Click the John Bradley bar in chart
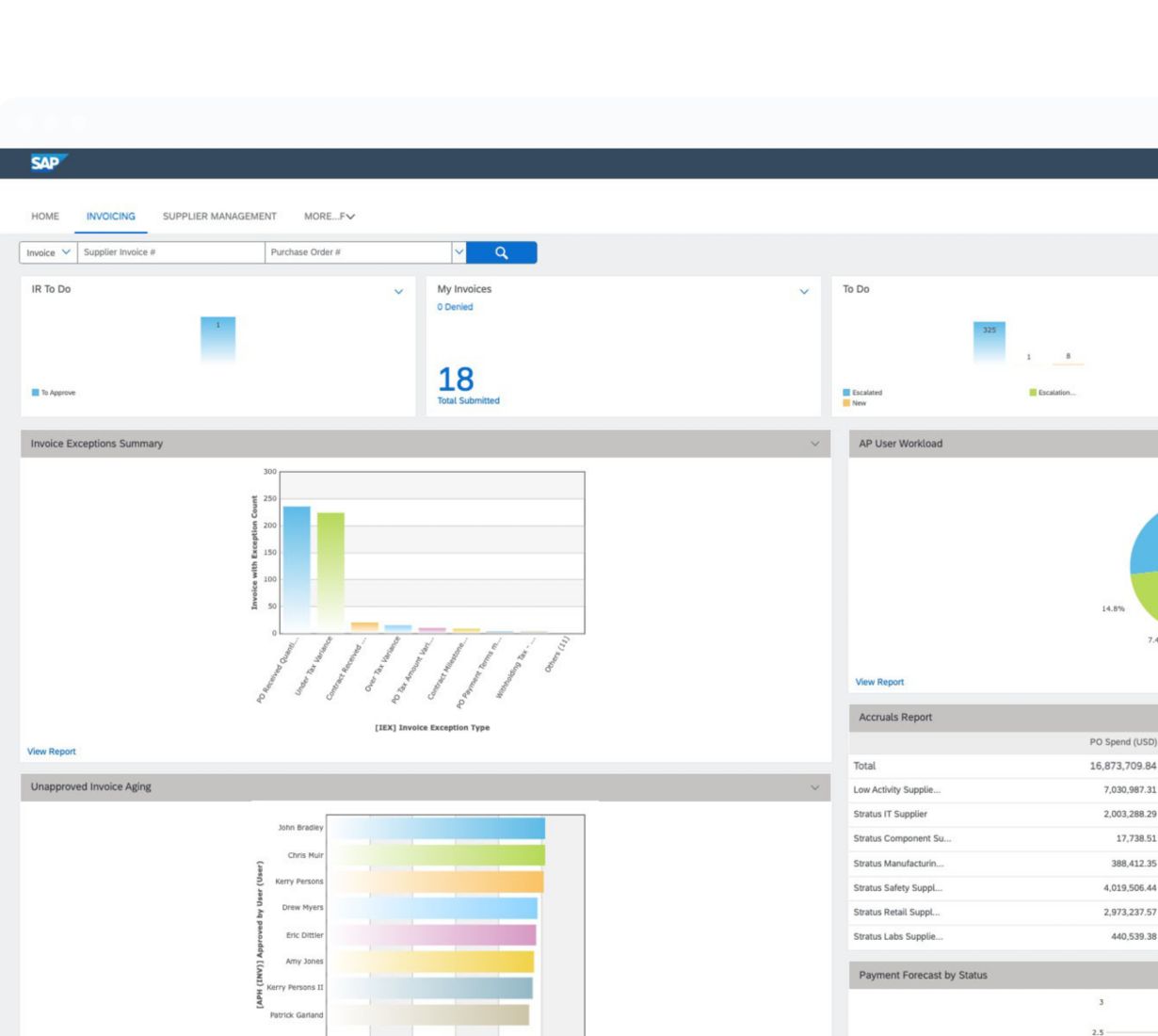The width and height of the screenshot is (1158, 1036). click(436, 828)
